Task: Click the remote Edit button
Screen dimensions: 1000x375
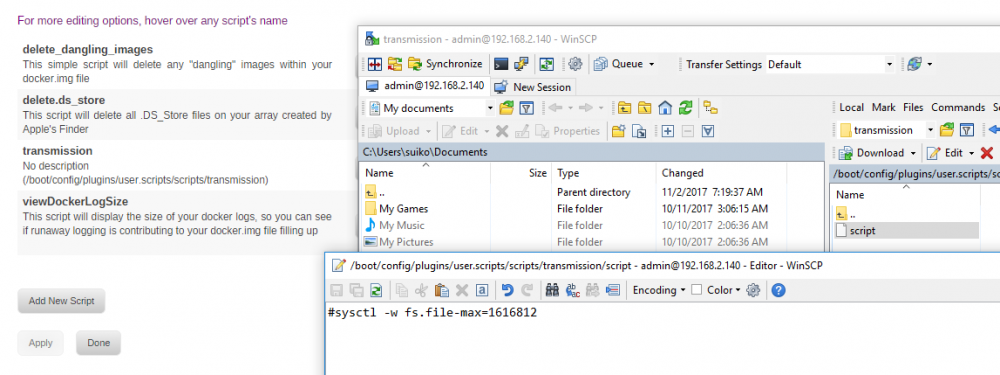Action: tap(946, 153)
